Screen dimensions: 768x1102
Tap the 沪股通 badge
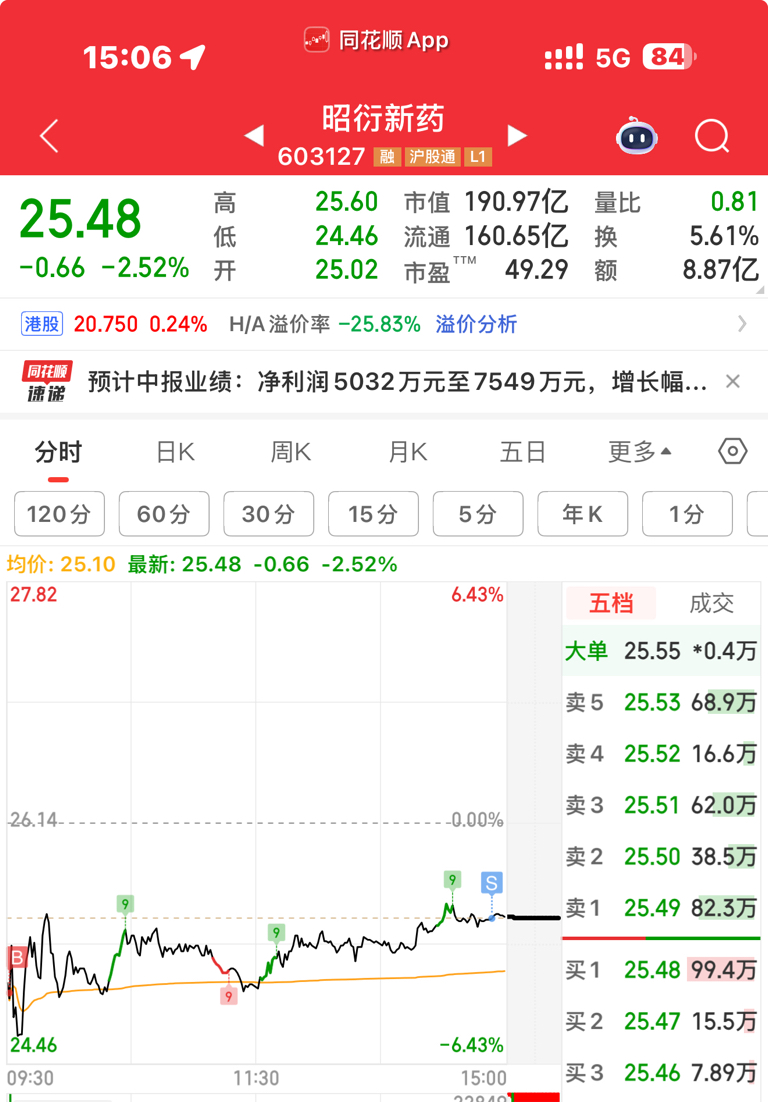[432, 156]
